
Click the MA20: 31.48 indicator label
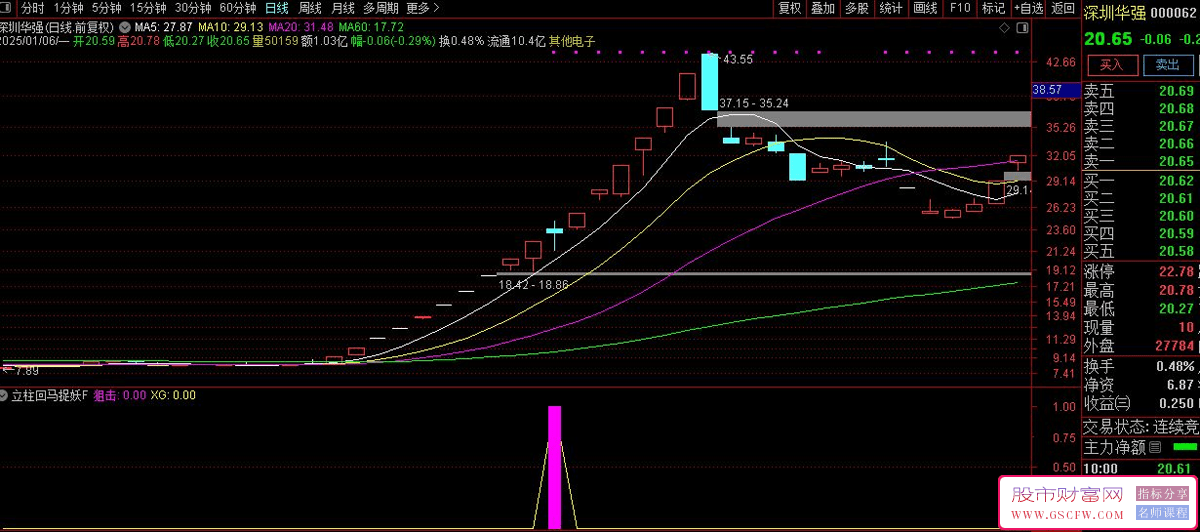pyautogui.click(x=301, y=27)
